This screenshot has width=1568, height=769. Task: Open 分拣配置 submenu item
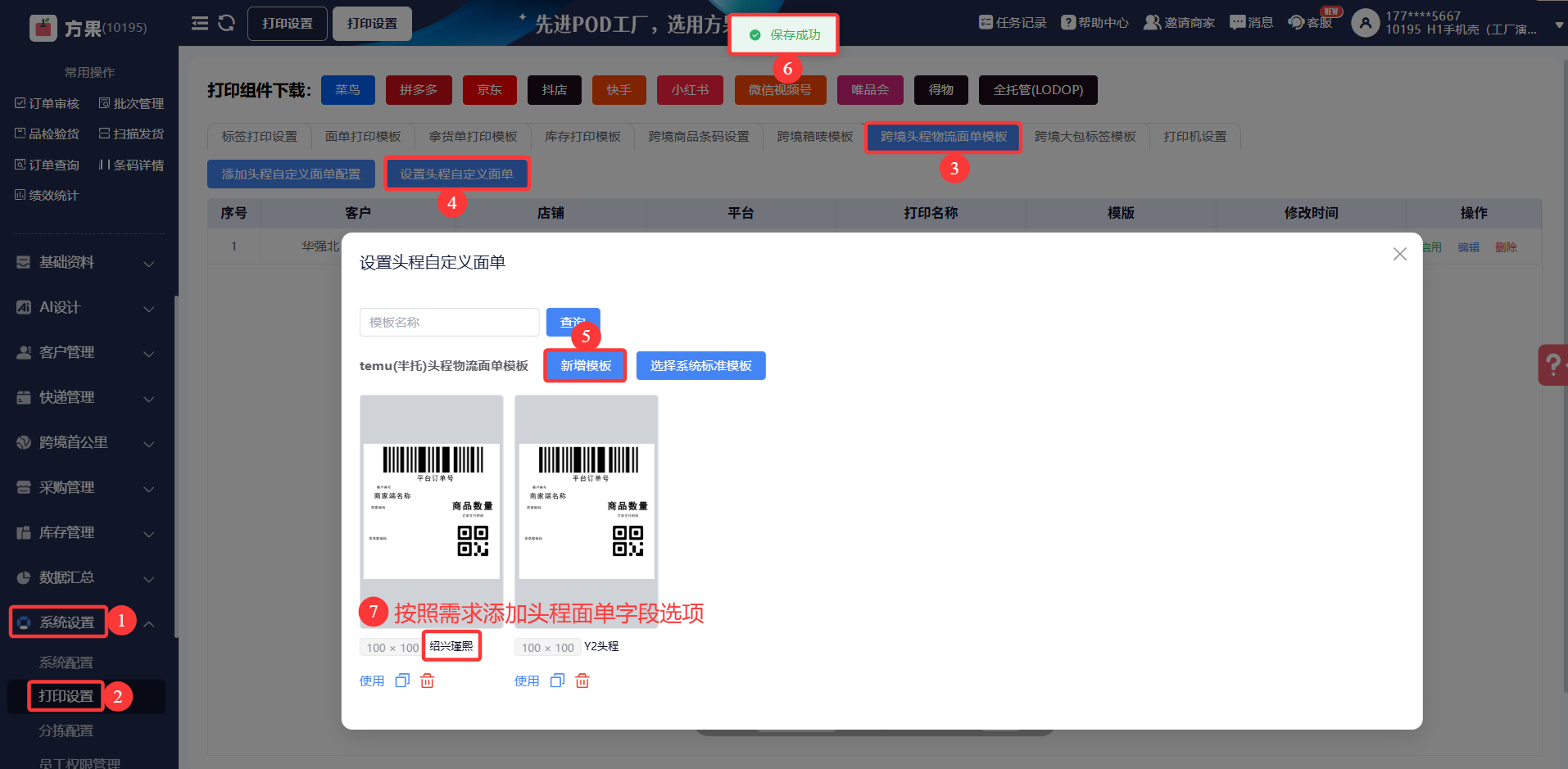[x=66, y=731]
